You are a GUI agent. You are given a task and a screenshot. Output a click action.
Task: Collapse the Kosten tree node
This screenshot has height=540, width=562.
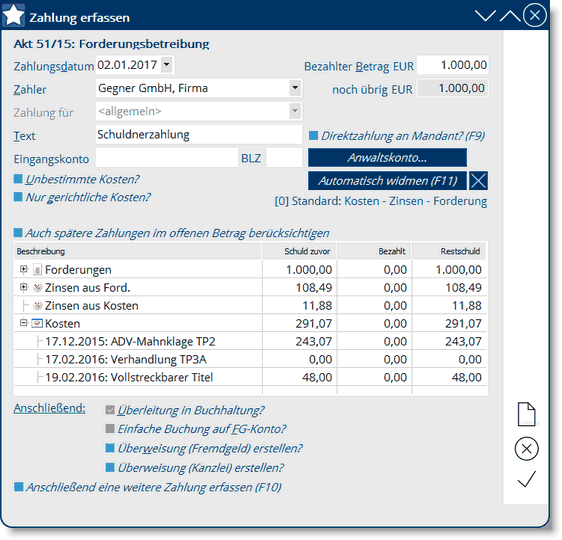pyautogui.click(x=23, y=322)
